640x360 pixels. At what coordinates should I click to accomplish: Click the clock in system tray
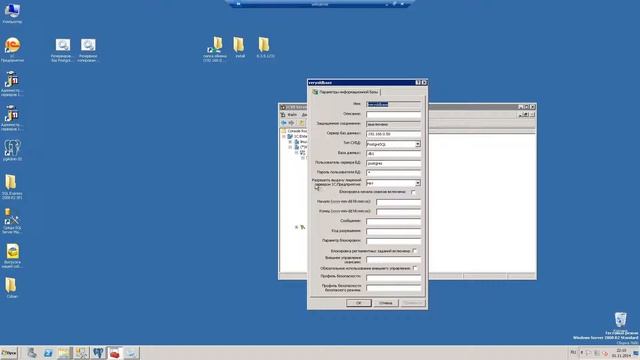[x=621, y=353]
